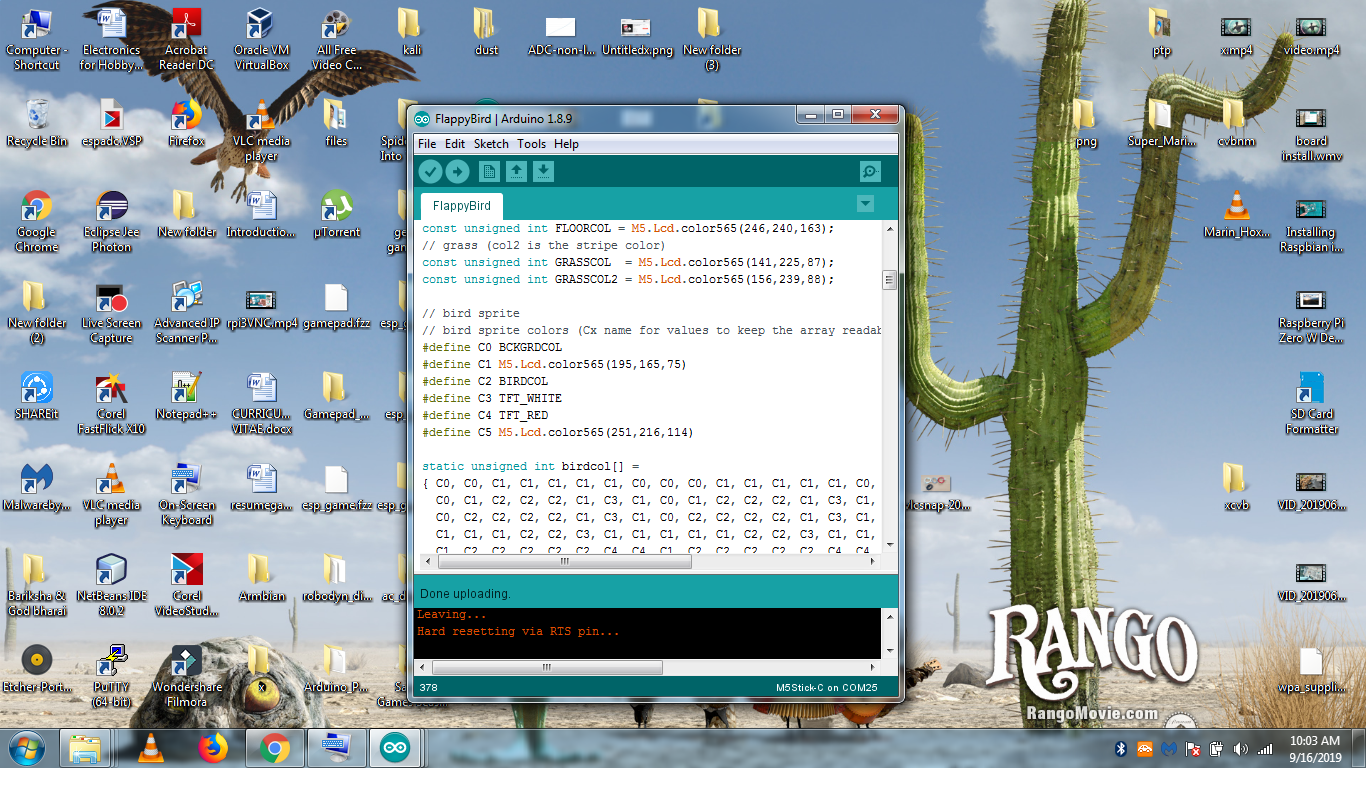This screenshot has width=1366, height=794.
Task: Select the Wondershare Filmora desktop icon
Action: pyautogui.click(x=186, y=676)
